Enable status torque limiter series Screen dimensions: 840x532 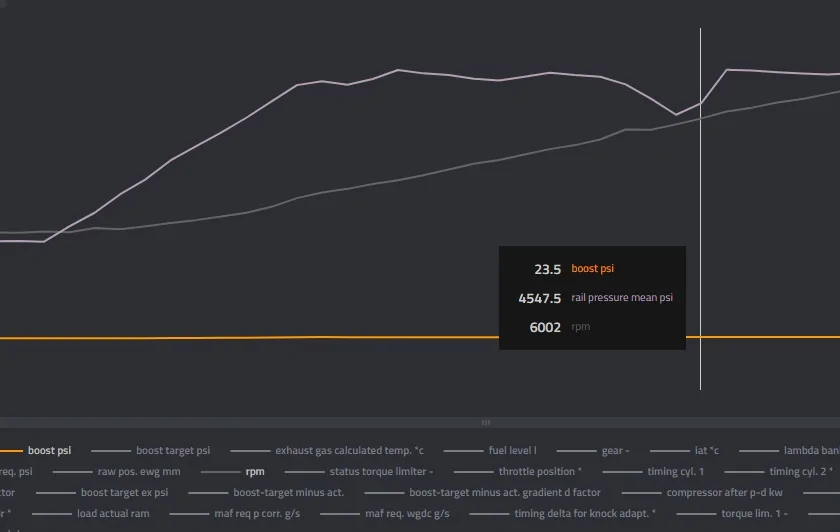[381, 471]
